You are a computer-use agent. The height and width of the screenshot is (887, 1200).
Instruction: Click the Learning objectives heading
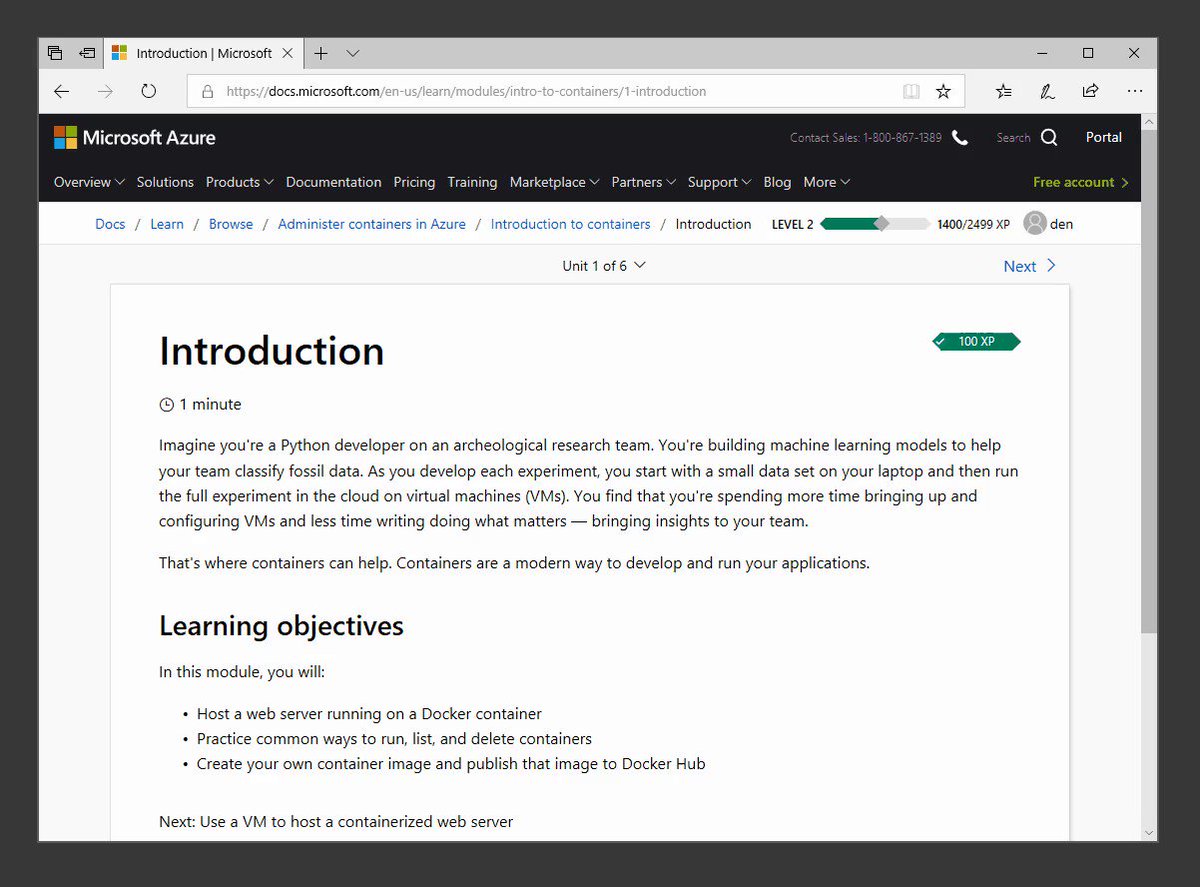(281, 626)
